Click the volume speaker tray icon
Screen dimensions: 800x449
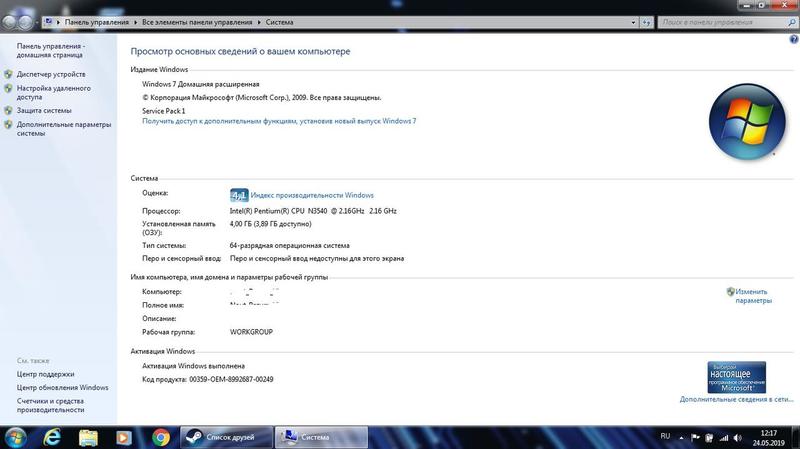738,438
